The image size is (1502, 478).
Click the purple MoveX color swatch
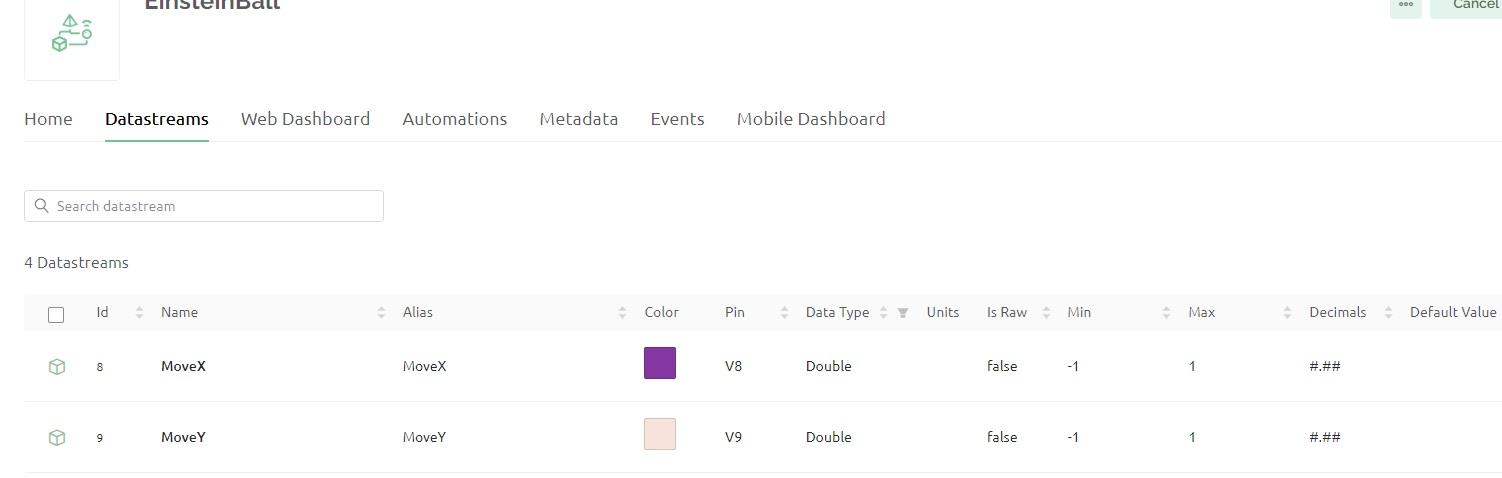660,363
